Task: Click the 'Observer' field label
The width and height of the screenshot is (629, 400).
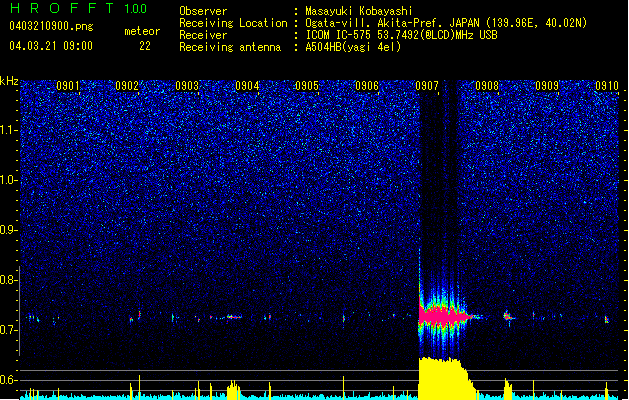Action: coord(203,11)
